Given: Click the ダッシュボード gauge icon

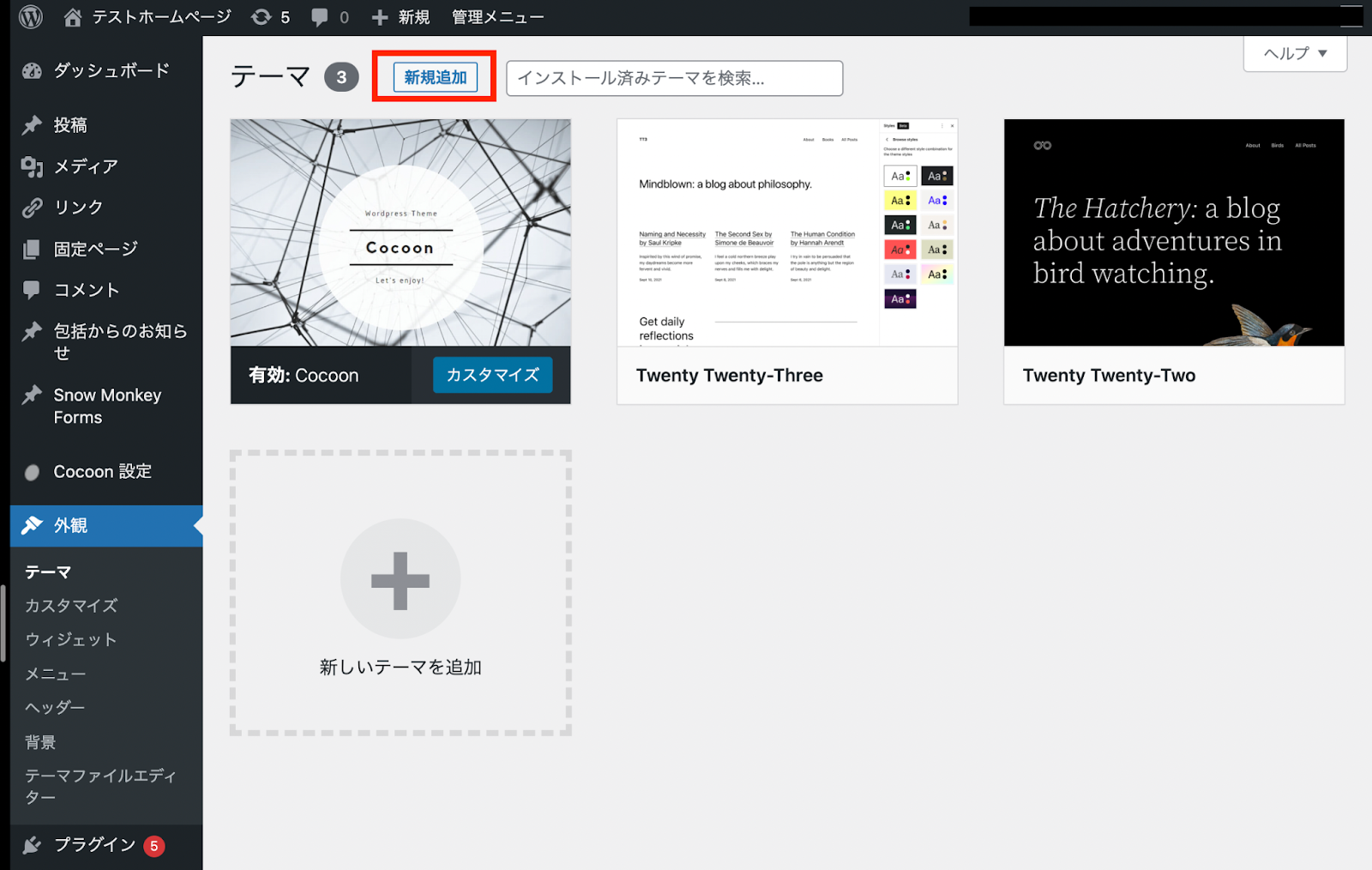Looking at the screenshot, I should tap(32, 71).
